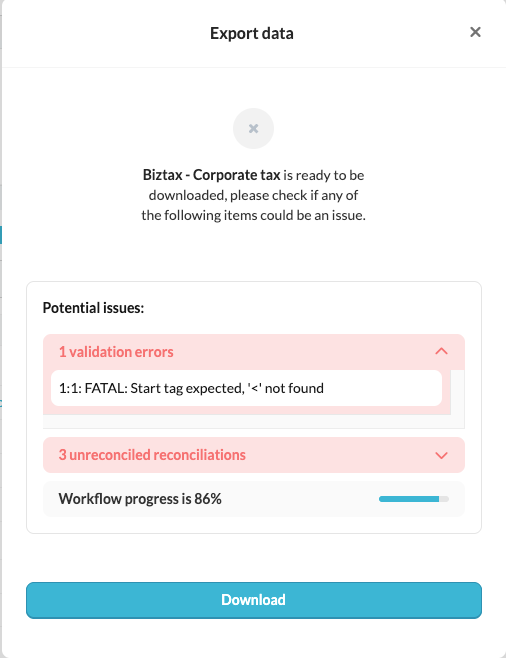Click the pink area below the error message

(x=247, y=410)
